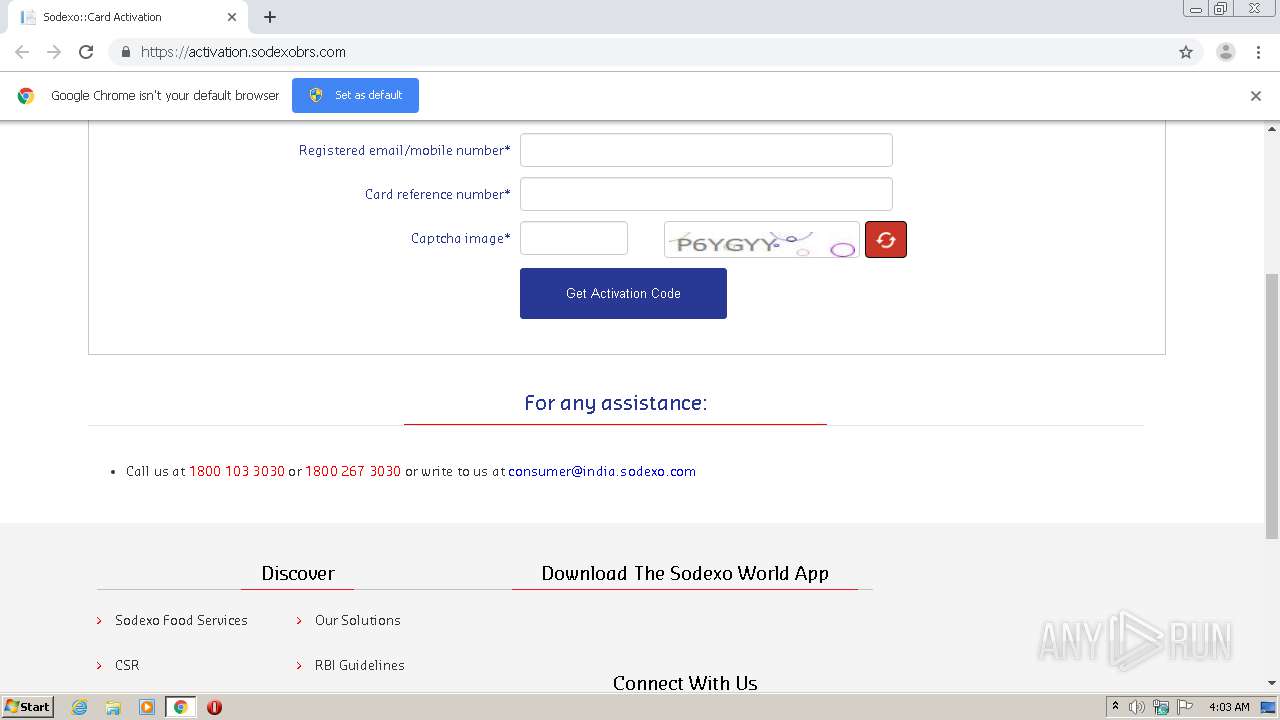Click scrollbar down arrow
The image size is (1280, 720).
tap(1272, 683)
